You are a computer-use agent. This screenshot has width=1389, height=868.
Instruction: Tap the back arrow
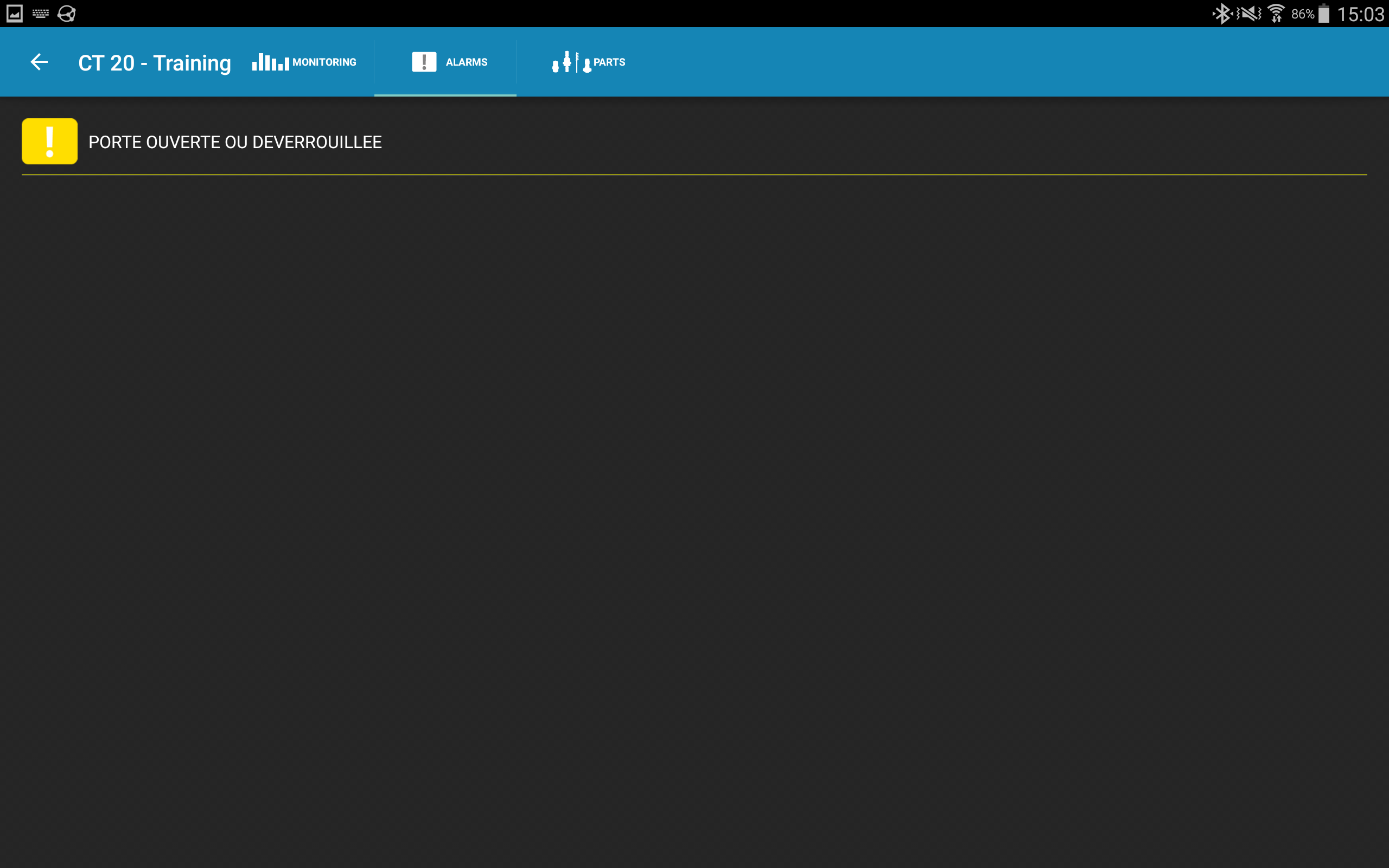[x=39, y=62]
